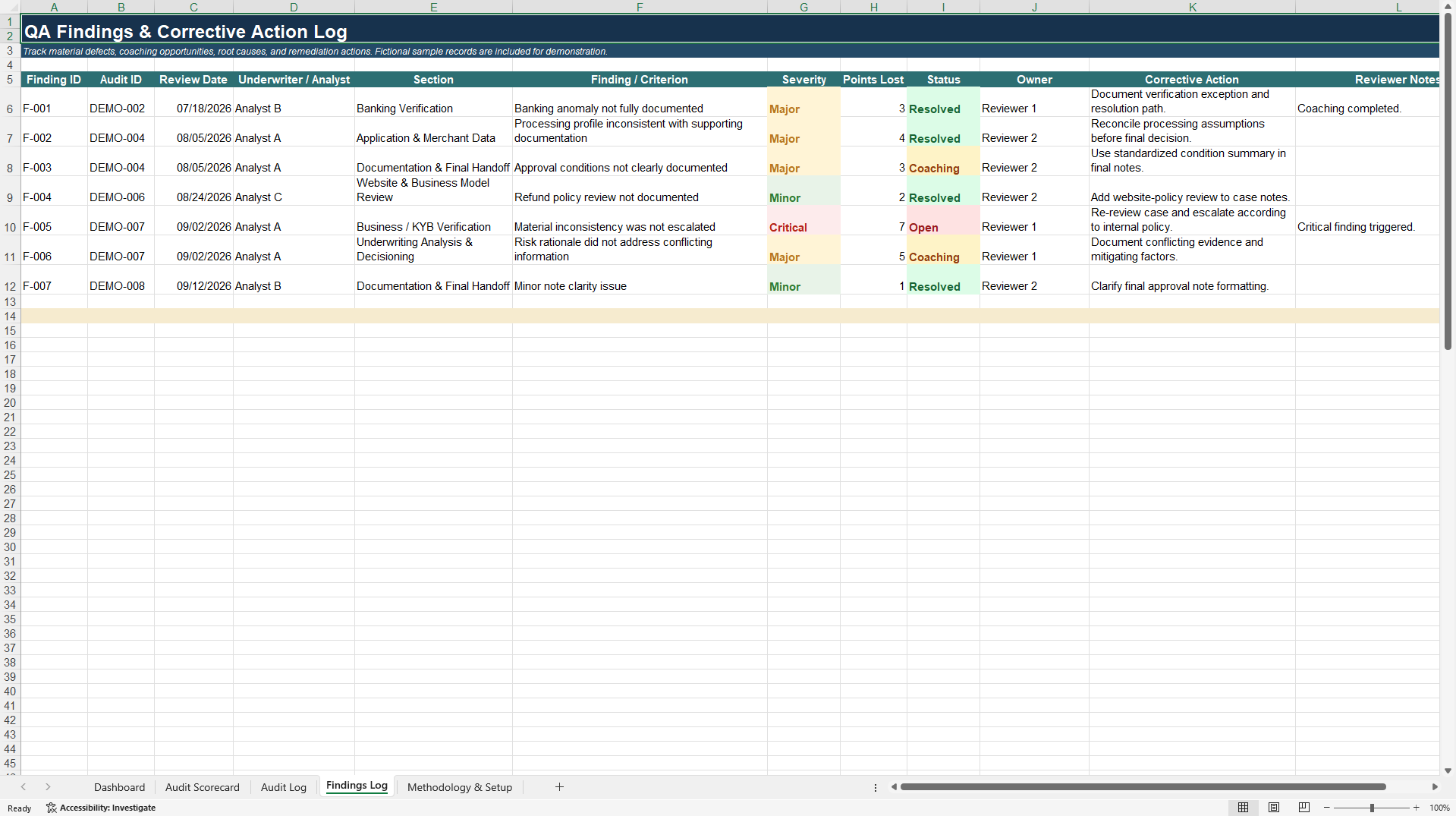This screenshot has height=816, width=1456.
Task: Select the Ready status bar indicator
Action: 20,808
